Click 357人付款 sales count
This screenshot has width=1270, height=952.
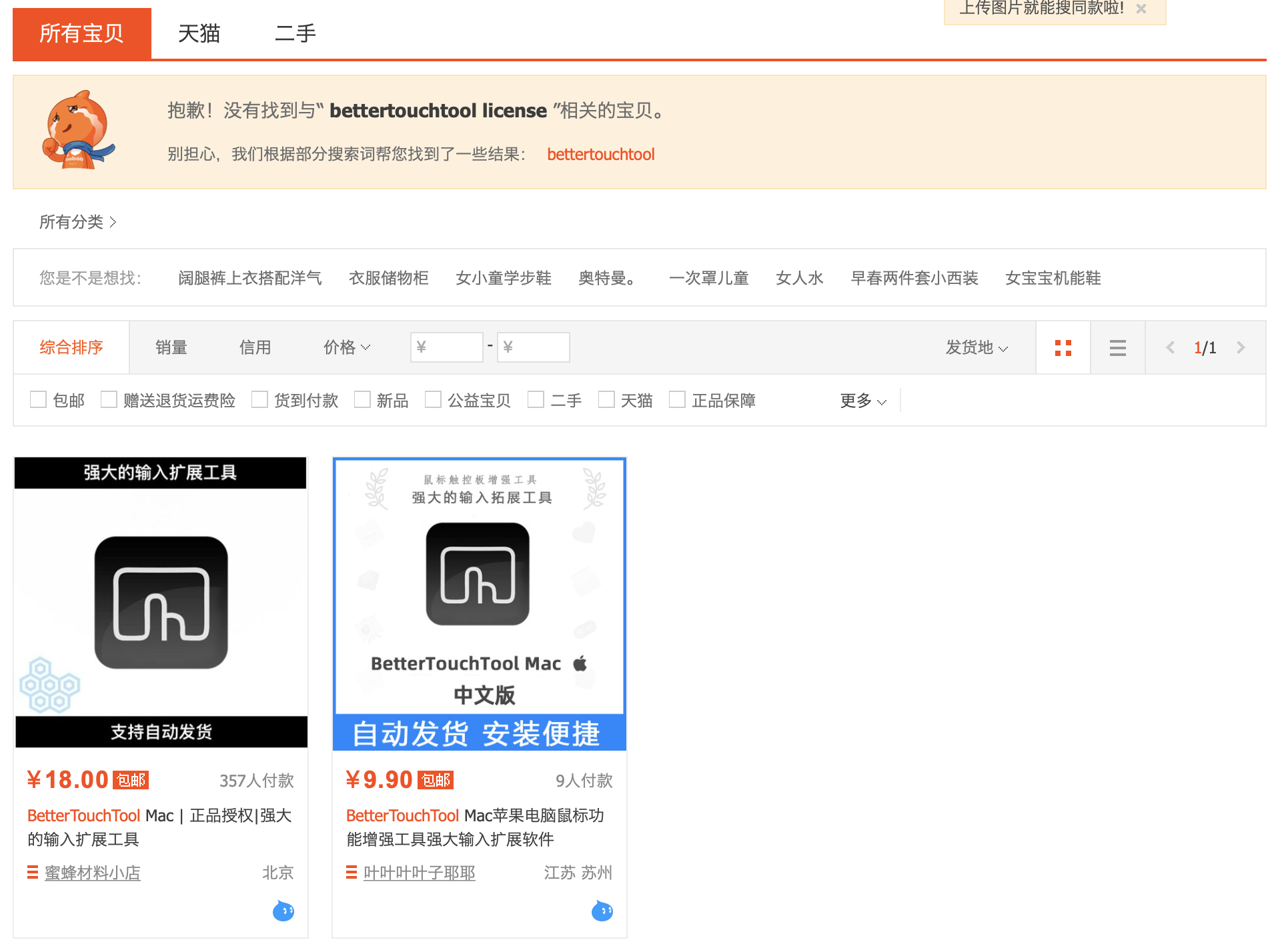[257, 781]
